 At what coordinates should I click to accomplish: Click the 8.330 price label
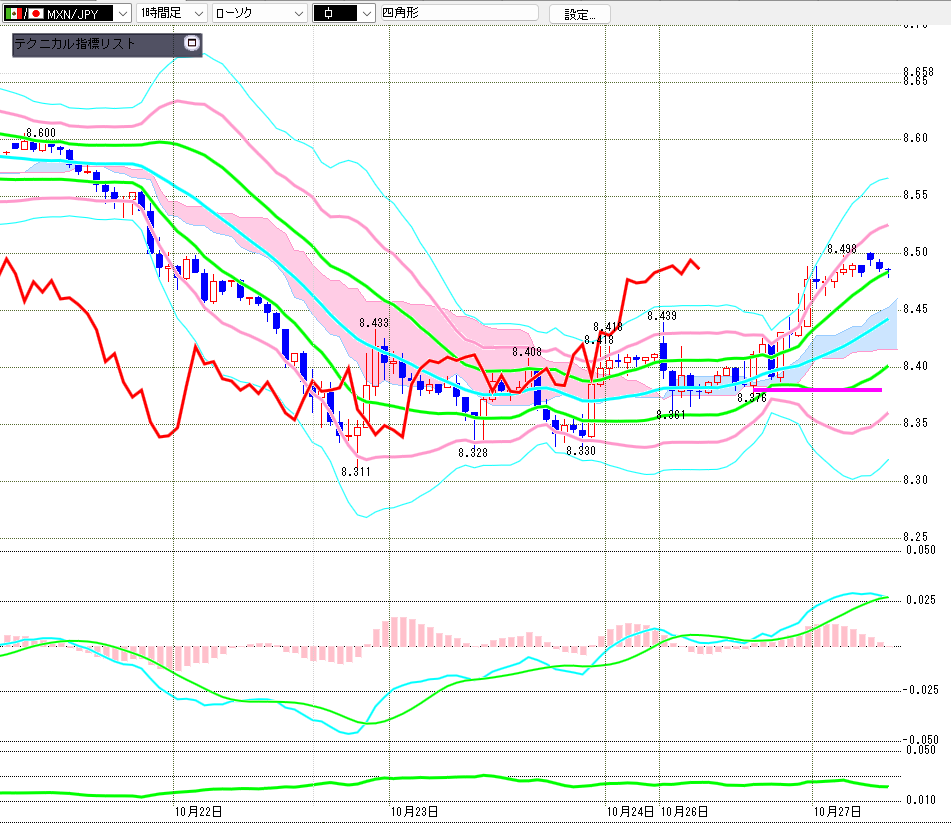581,451
